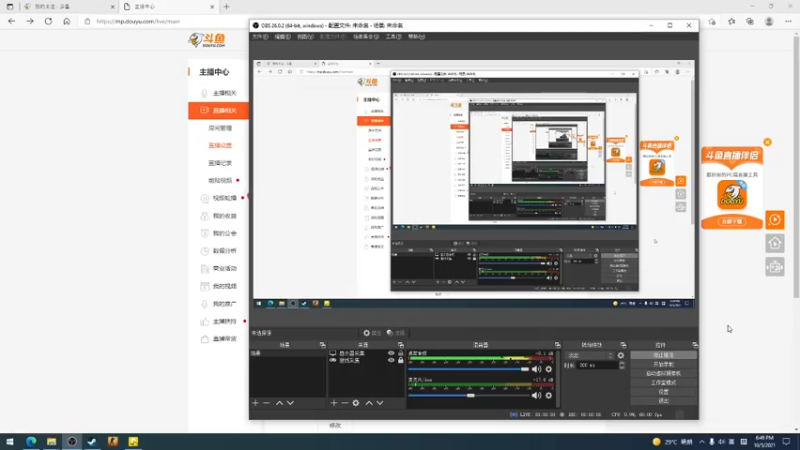Open OBS 编辑(E) menu
The height and width of the screenshot is (450, 800).
click(x=283, y=37)
